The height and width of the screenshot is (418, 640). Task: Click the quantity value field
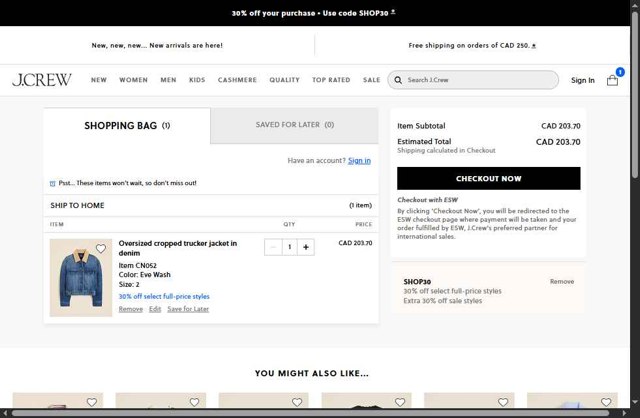click(289, 247)
